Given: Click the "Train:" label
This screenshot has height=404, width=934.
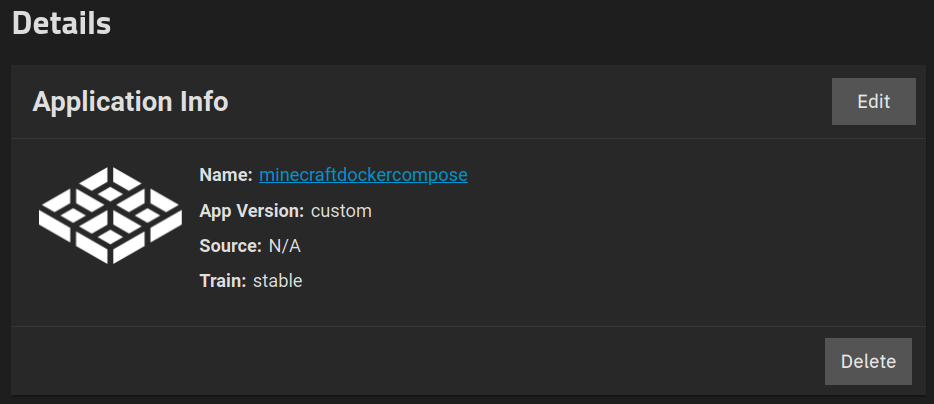Looking at the screenshot, I should 222,281.
